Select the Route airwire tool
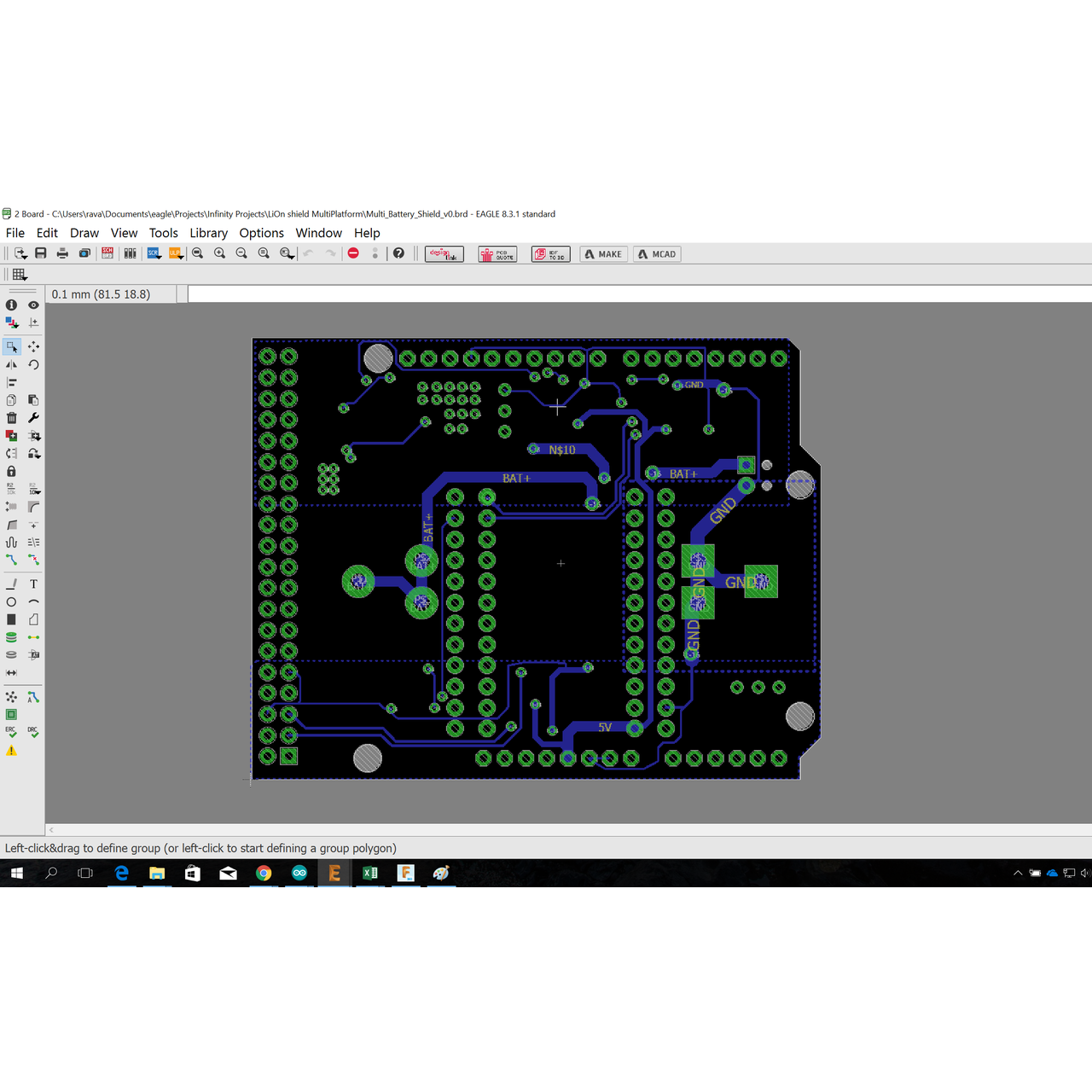Image resolution: width=1092 pixels, height=1092 pixels. click(11, 560)
